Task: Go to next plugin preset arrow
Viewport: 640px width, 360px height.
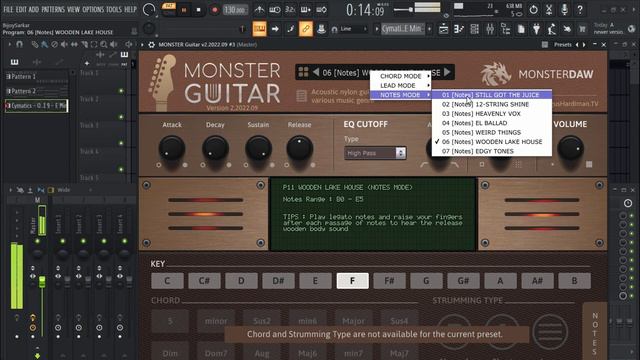Action: (584, 44)
